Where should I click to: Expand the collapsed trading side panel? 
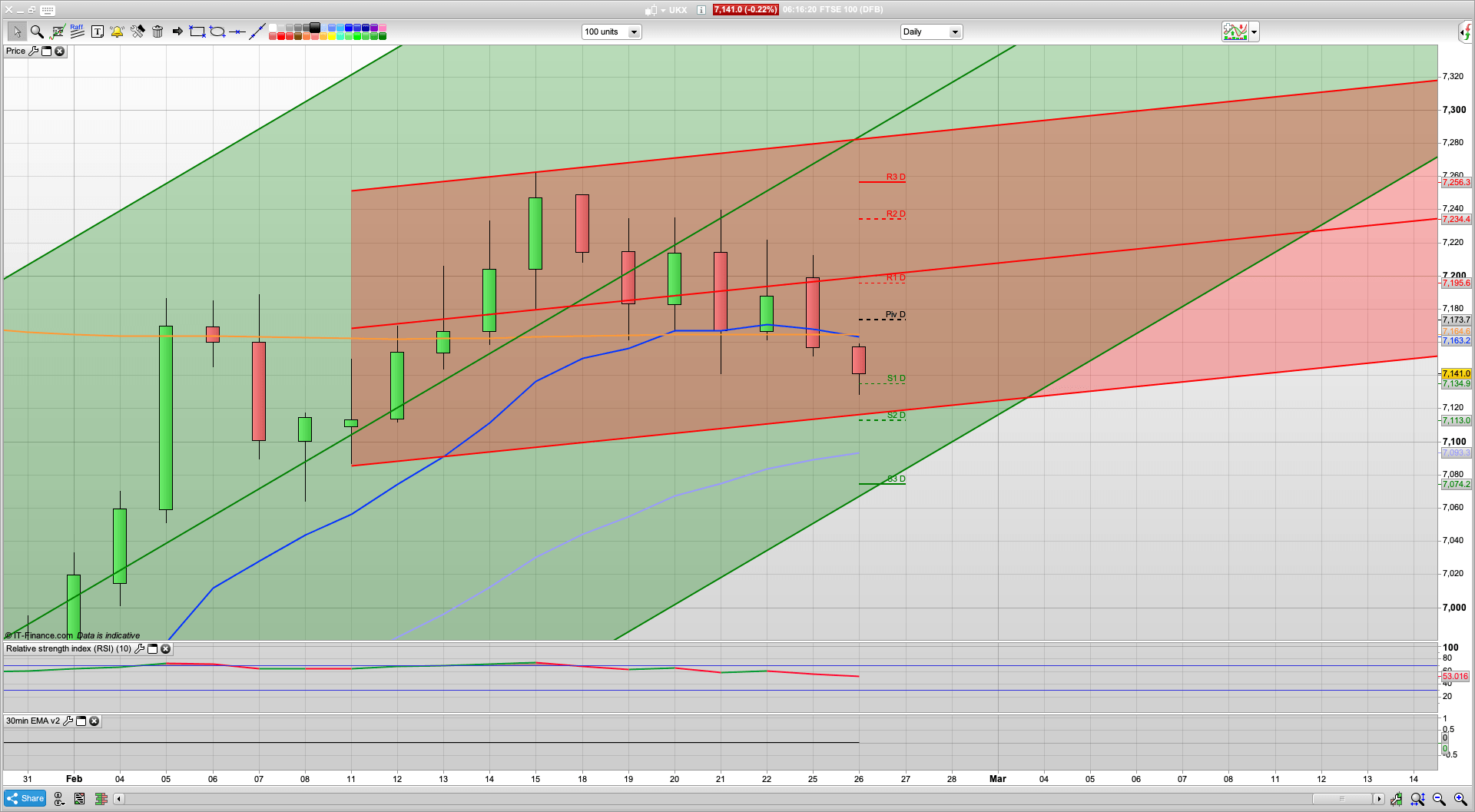1466,31
